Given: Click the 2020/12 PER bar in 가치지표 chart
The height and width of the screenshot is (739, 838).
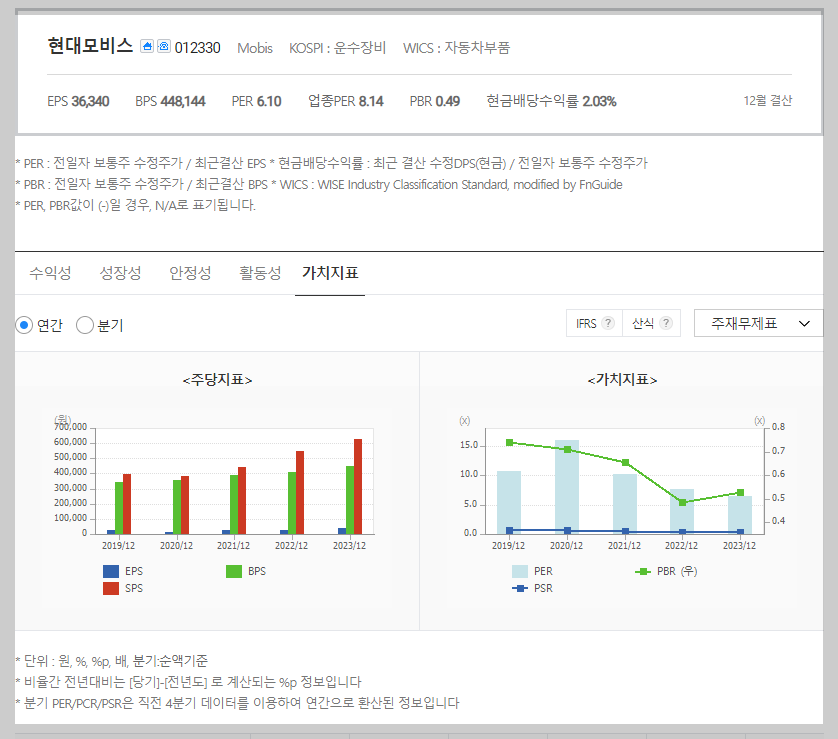Looking at the screenshot, I should tap(567, 487).
